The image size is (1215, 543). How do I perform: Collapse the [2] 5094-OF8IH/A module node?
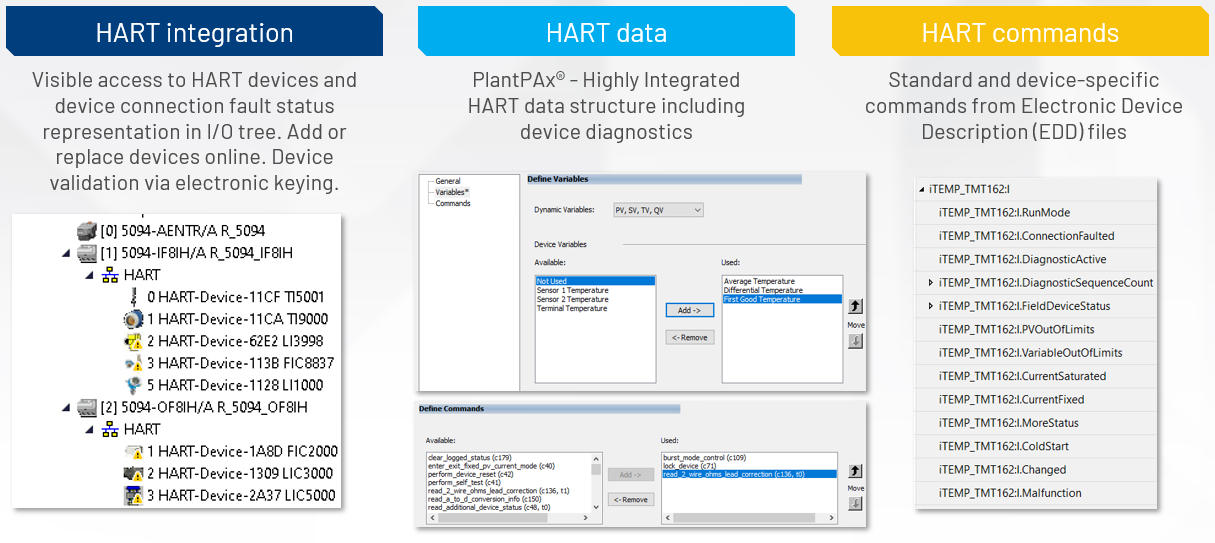pos(66,408)
